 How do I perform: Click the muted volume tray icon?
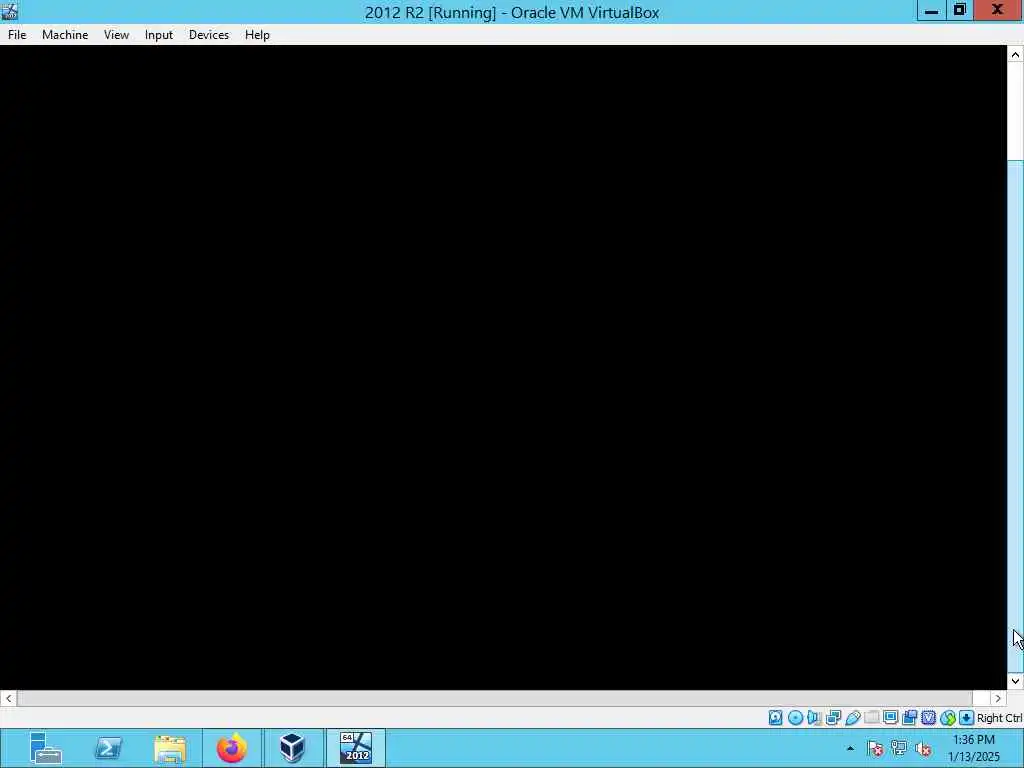click(923, 749)
